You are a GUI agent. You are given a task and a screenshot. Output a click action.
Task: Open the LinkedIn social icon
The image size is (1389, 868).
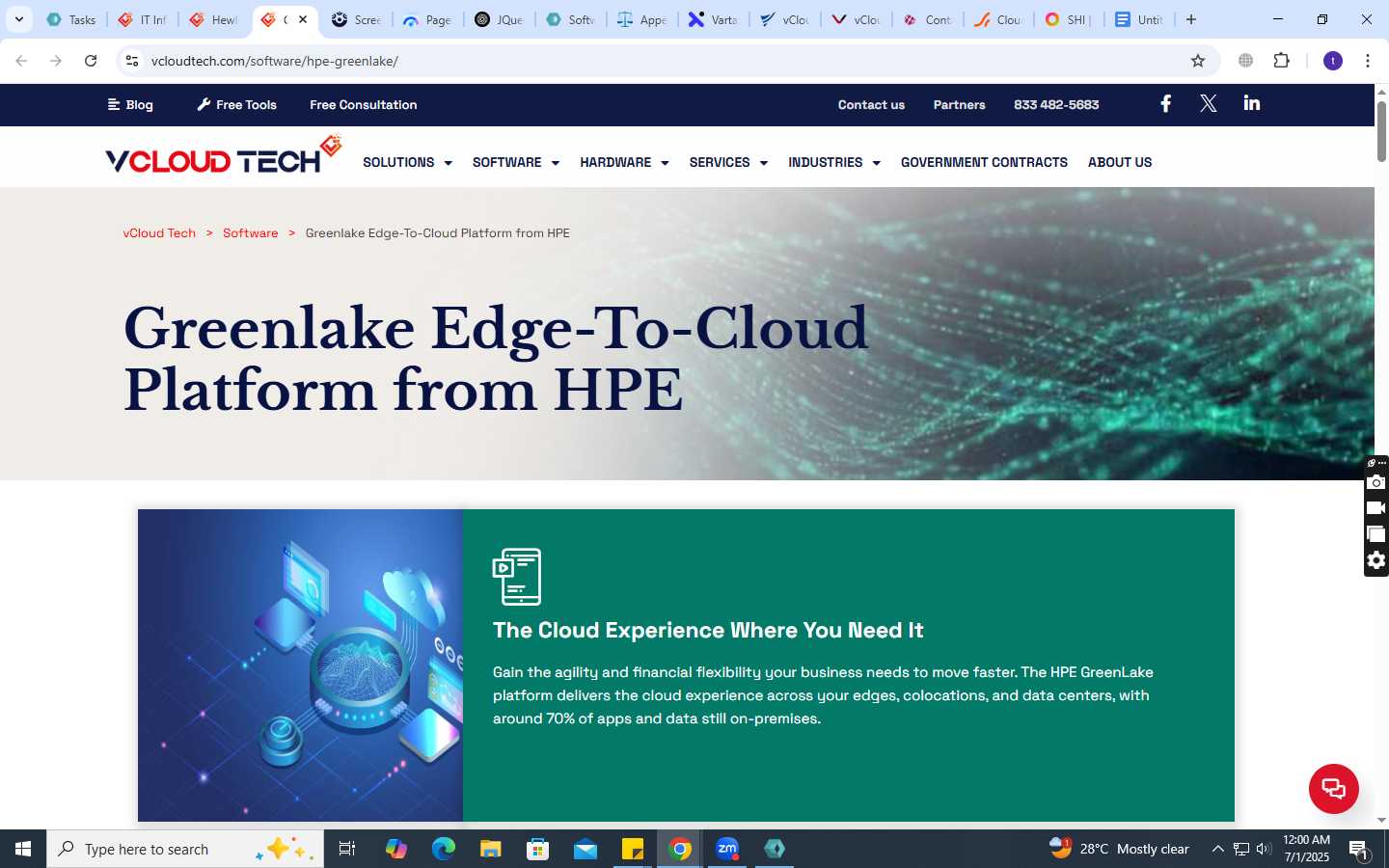tap(1252, 103)
